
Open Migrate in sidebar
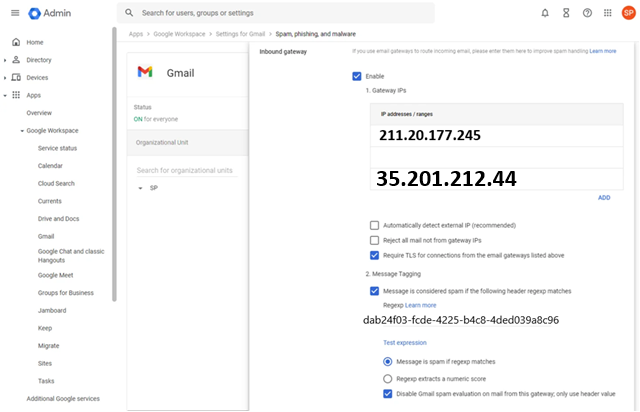pos(49,345)
